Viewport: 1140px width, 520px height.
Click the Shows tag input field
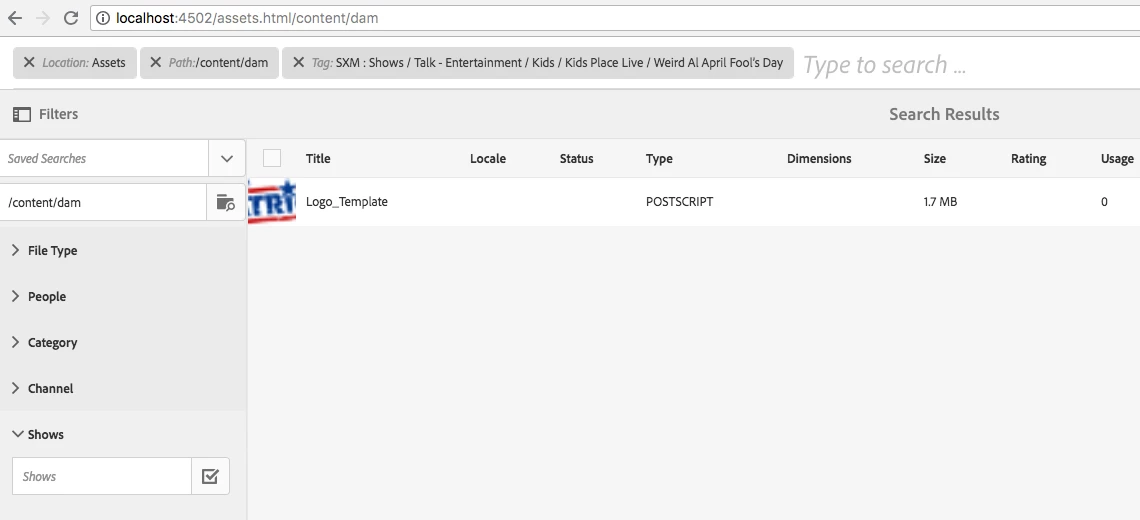click(102, 476)
